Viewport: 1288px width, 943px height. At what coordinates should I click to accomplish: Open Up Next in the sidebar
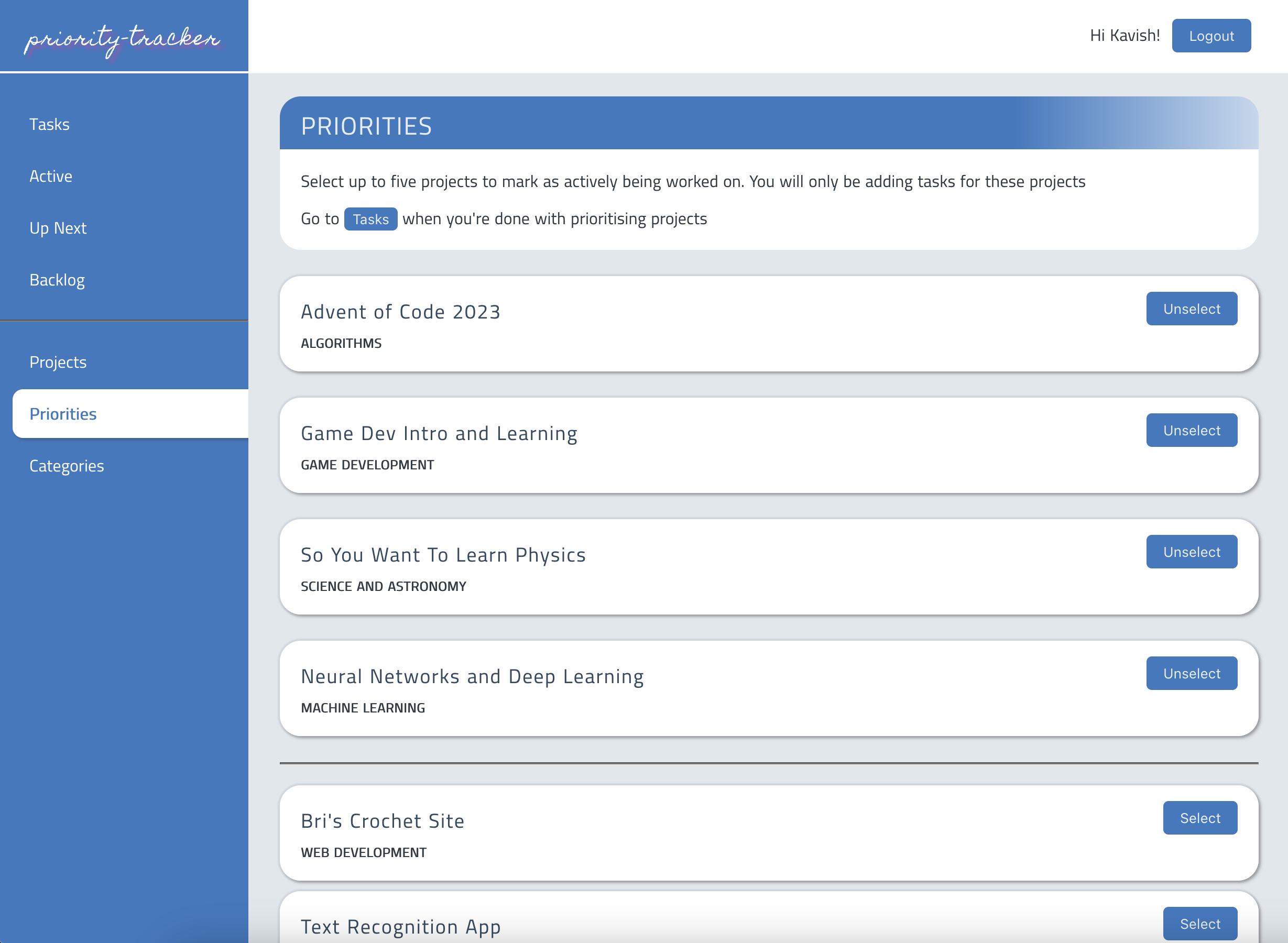tap(58, 228)
